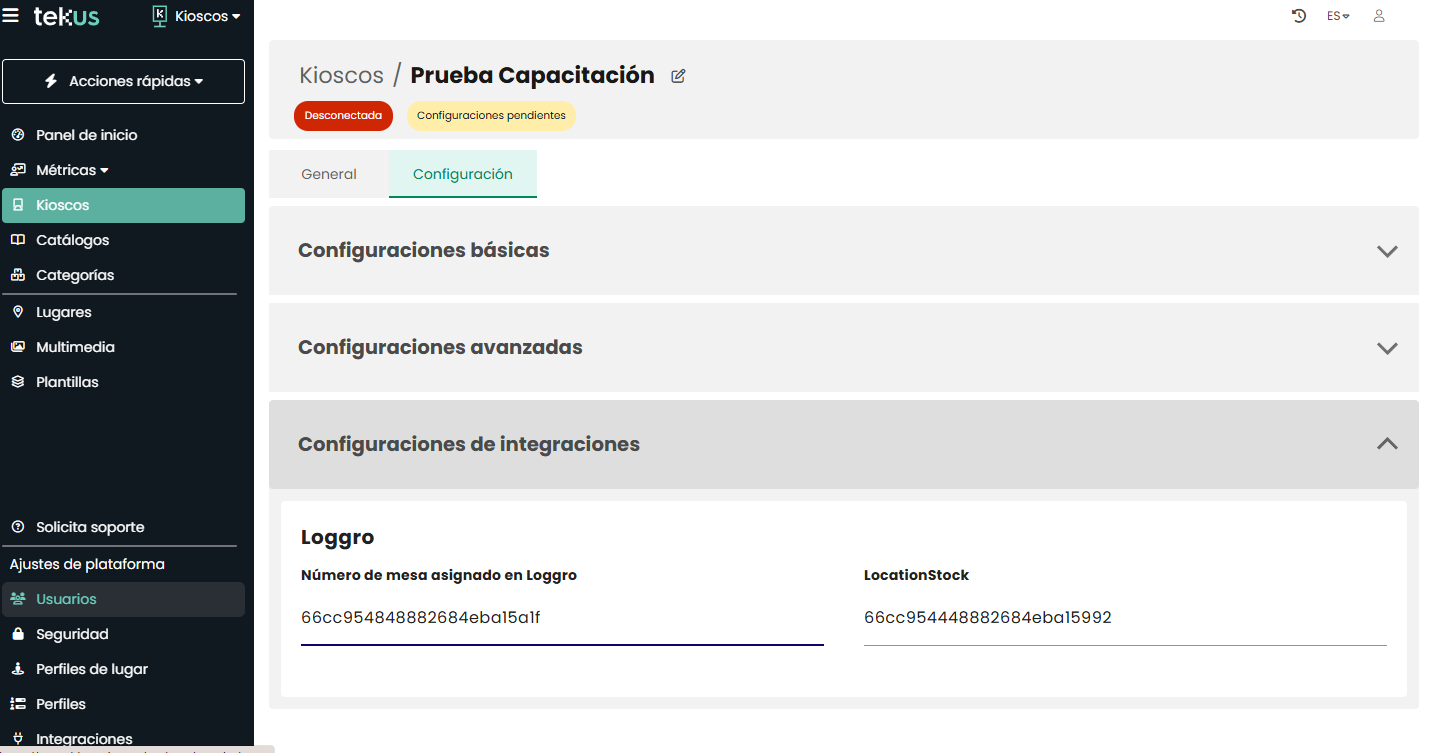This screenshot has height=753, width=1429.
Task: Go to Lugares in the sidebar
Action: pyautogui.click(x=63, y=312)
